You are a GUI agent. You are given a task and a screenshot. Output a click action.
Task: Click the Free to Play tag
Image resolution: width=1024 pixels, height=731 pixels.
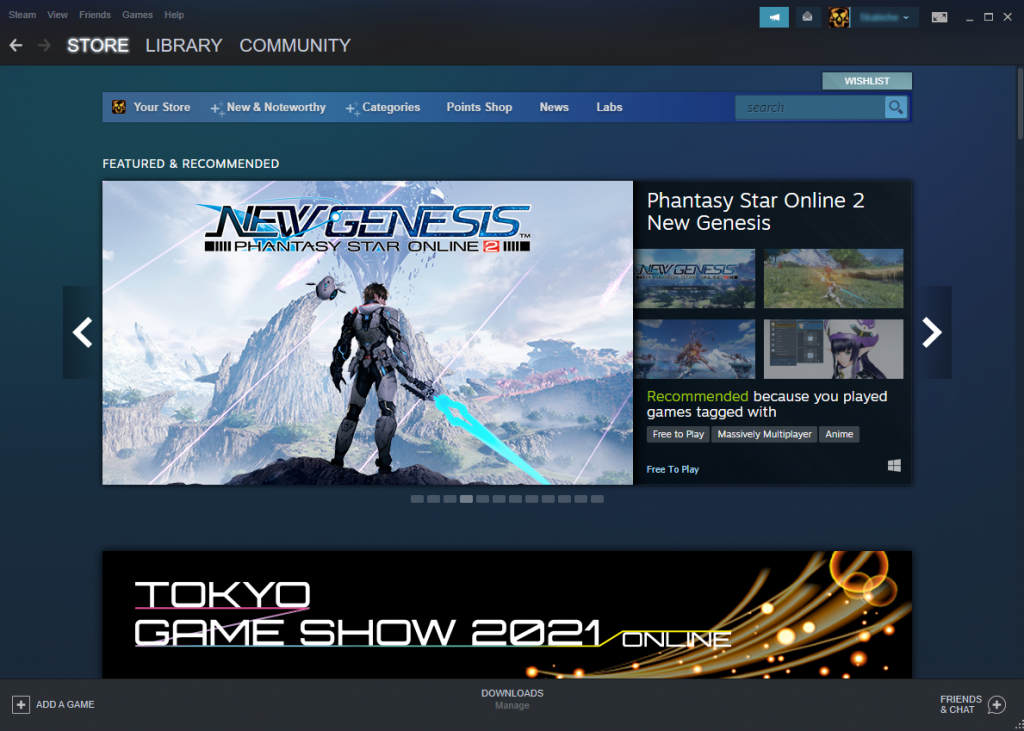(678, 434)
